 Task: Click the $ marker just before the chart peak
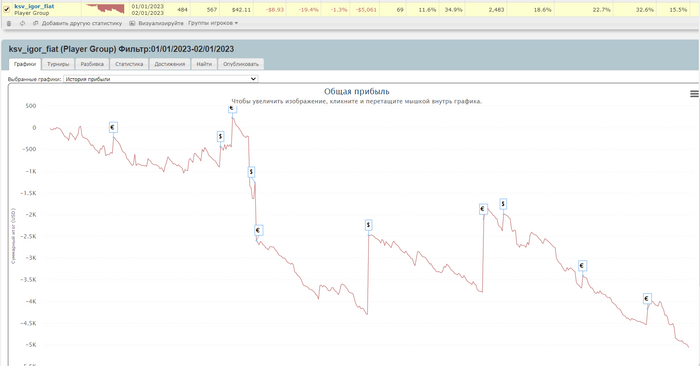221,137
